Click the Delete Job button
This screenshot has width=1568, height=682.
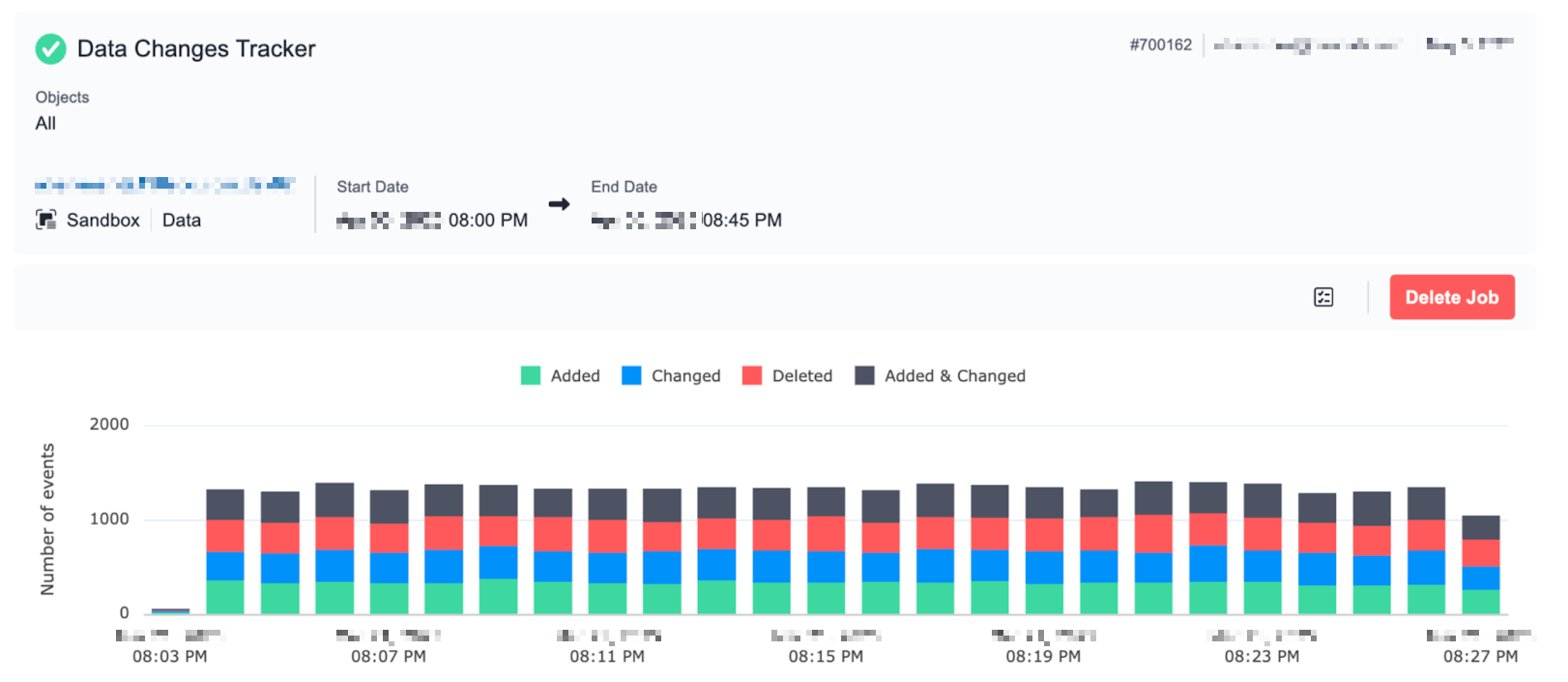1452,297
